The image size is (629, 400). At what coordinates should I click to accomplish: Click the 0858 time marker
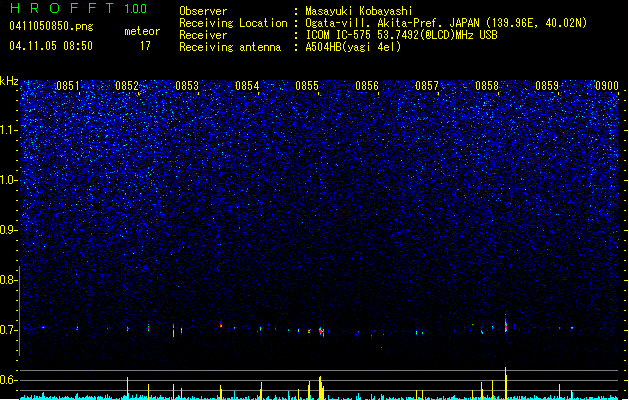click(487, 86)
